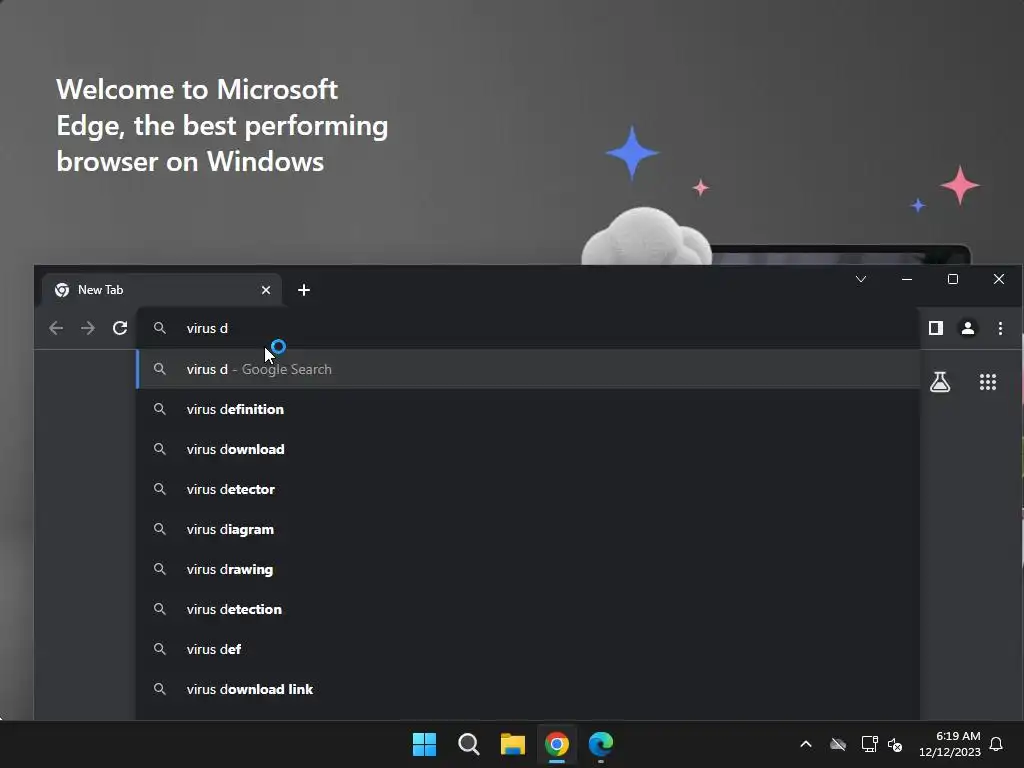
Task: Choose the 'virus download link' suggestion
Action: point(528,689)
